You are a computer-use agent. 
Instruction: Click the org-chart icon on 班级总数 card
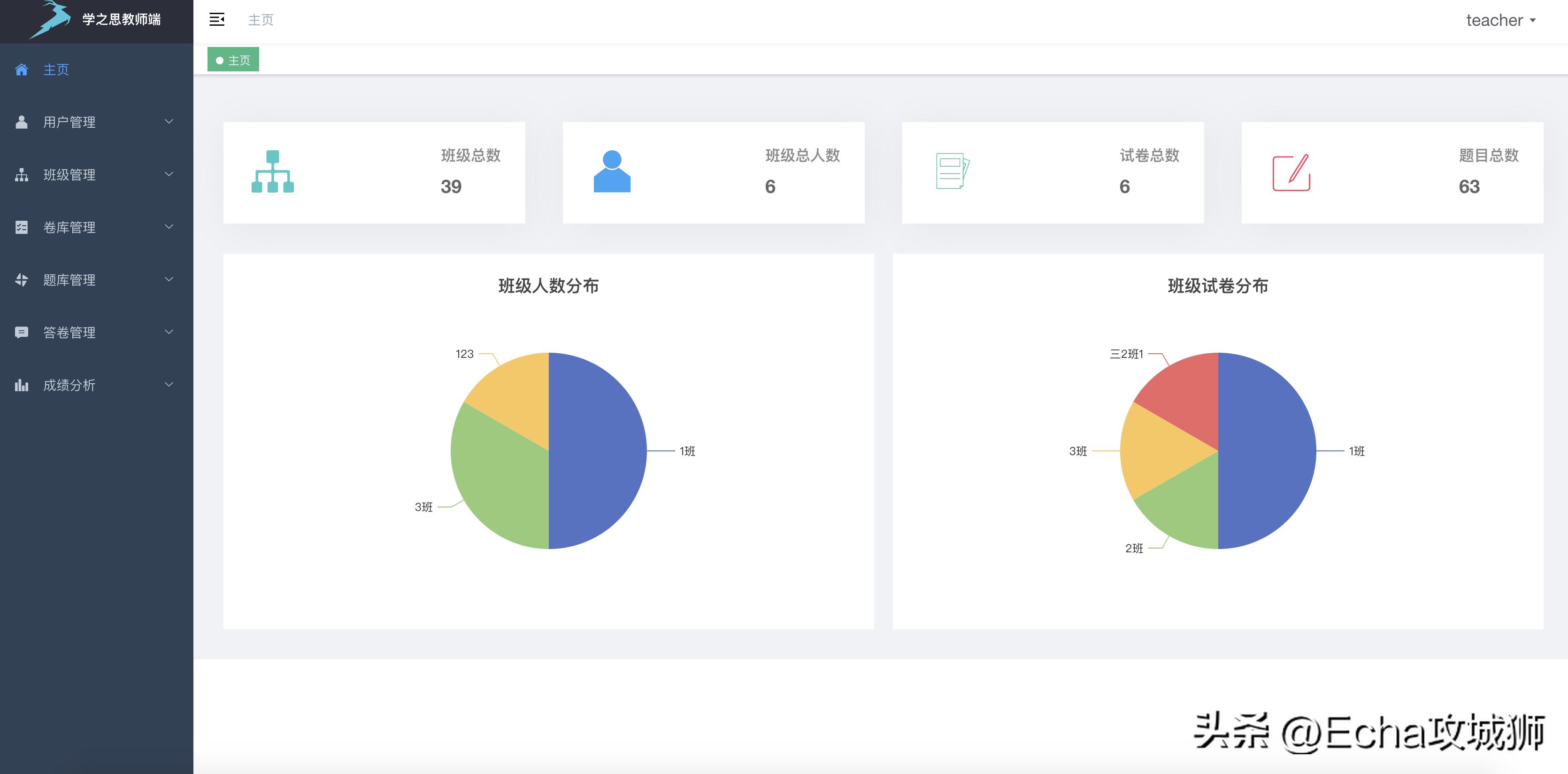point(274,172)
